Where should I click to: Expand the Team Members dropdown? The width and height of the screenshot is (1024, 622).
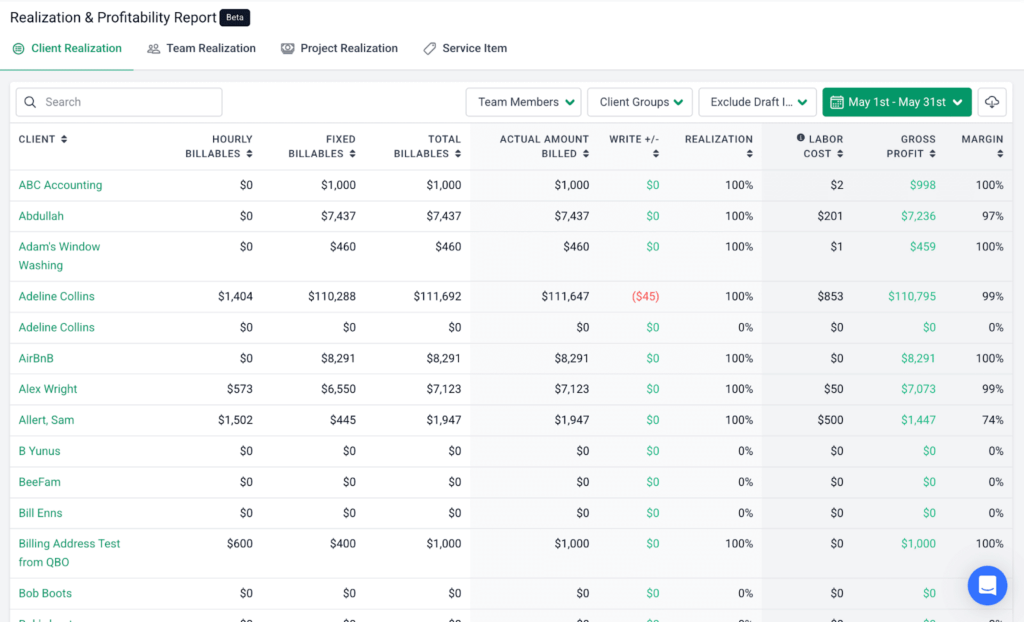(524, 102)
